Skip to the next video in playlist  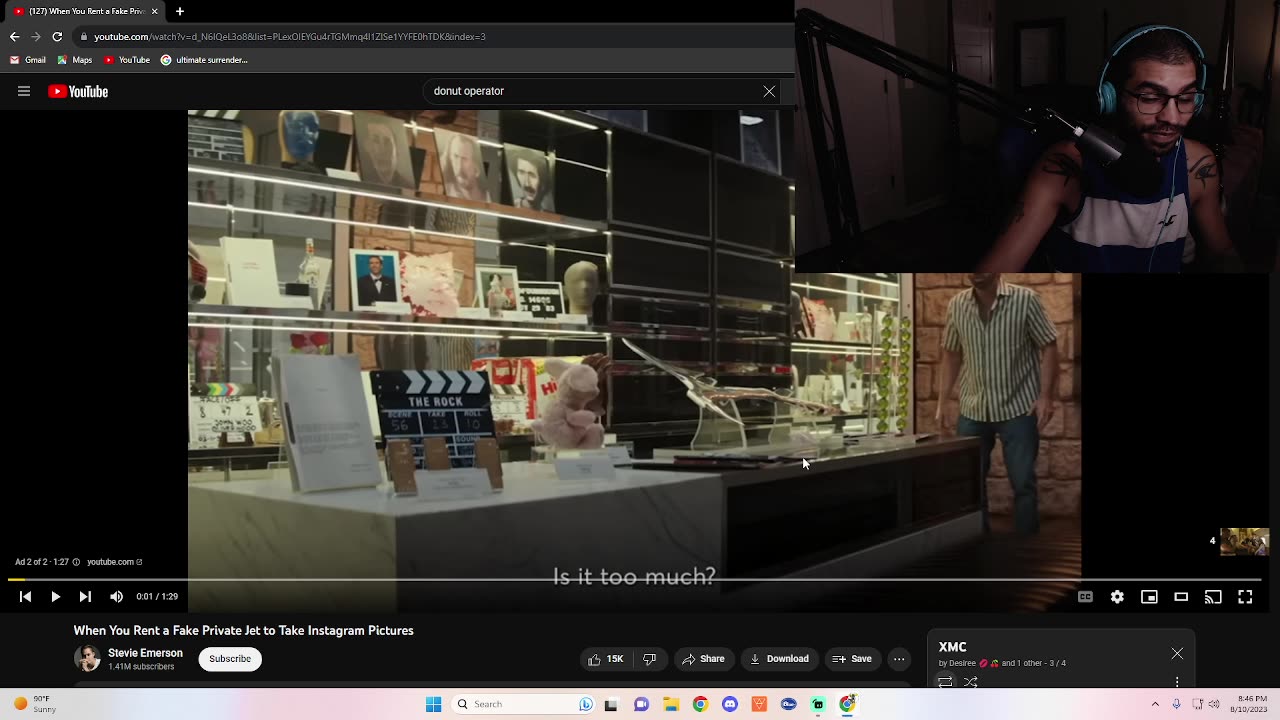(x=85, y=597)
